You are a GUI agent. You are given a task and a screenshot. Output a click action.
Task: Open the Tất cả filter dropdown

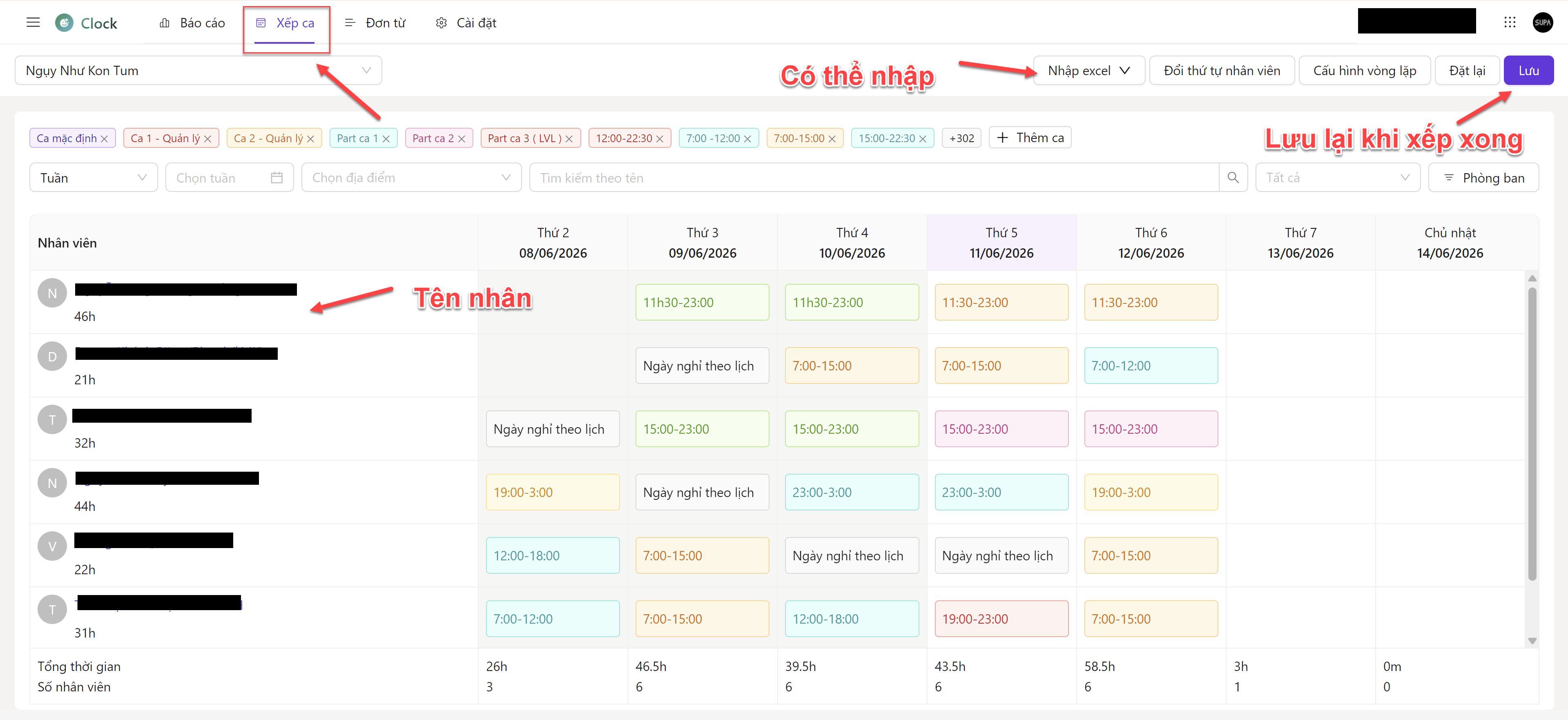point(1337,178)
